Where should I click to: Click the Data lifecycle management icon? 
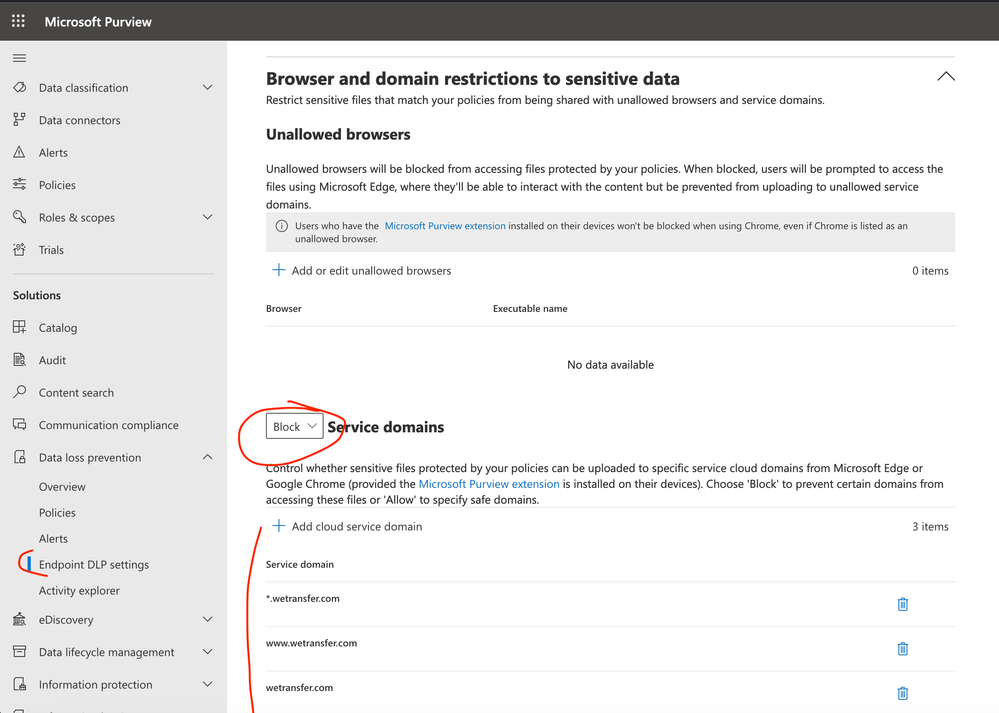[x=20, y=651]
